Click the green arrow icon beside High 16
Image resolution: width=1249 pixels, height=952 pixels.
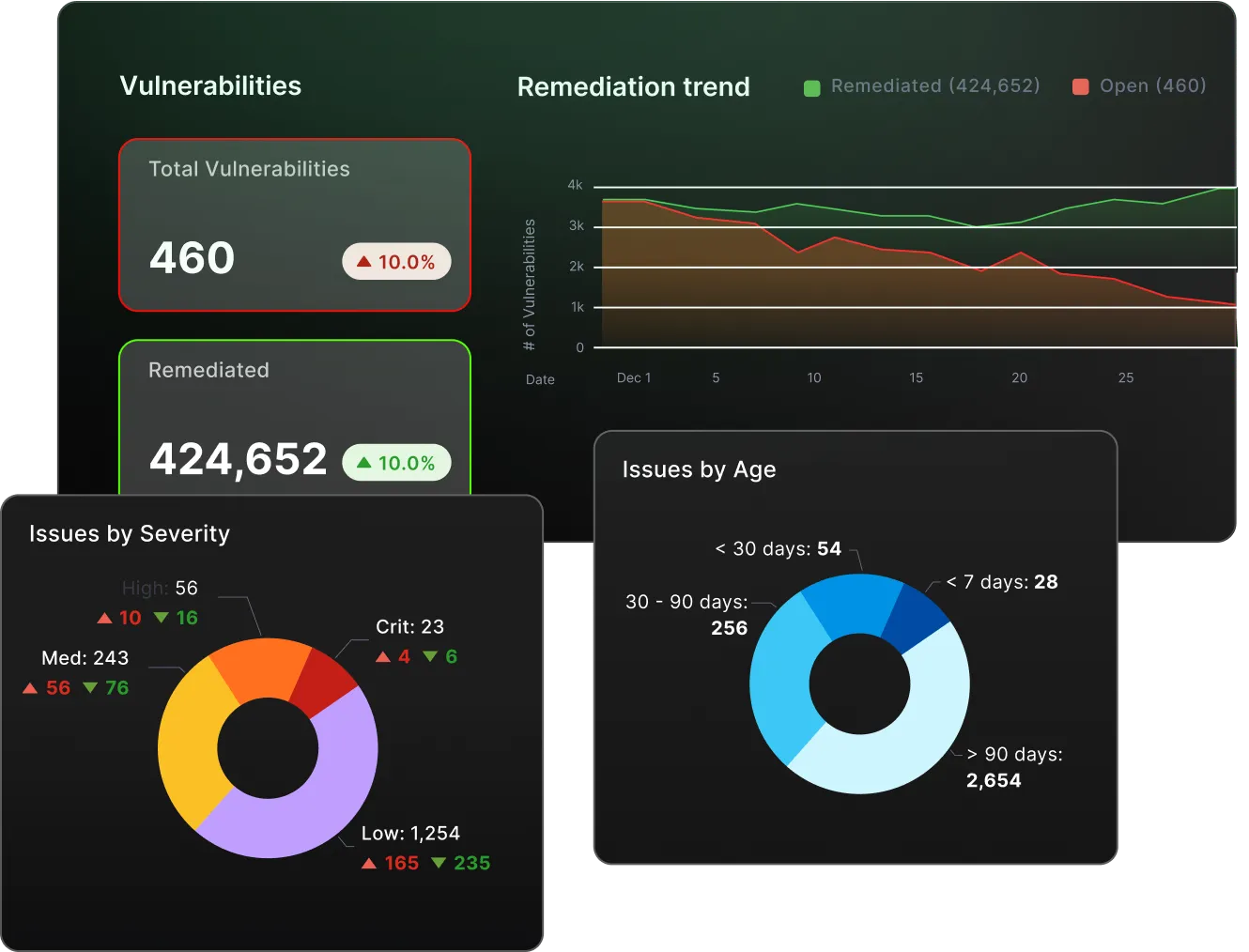click(x=162, y=618)
